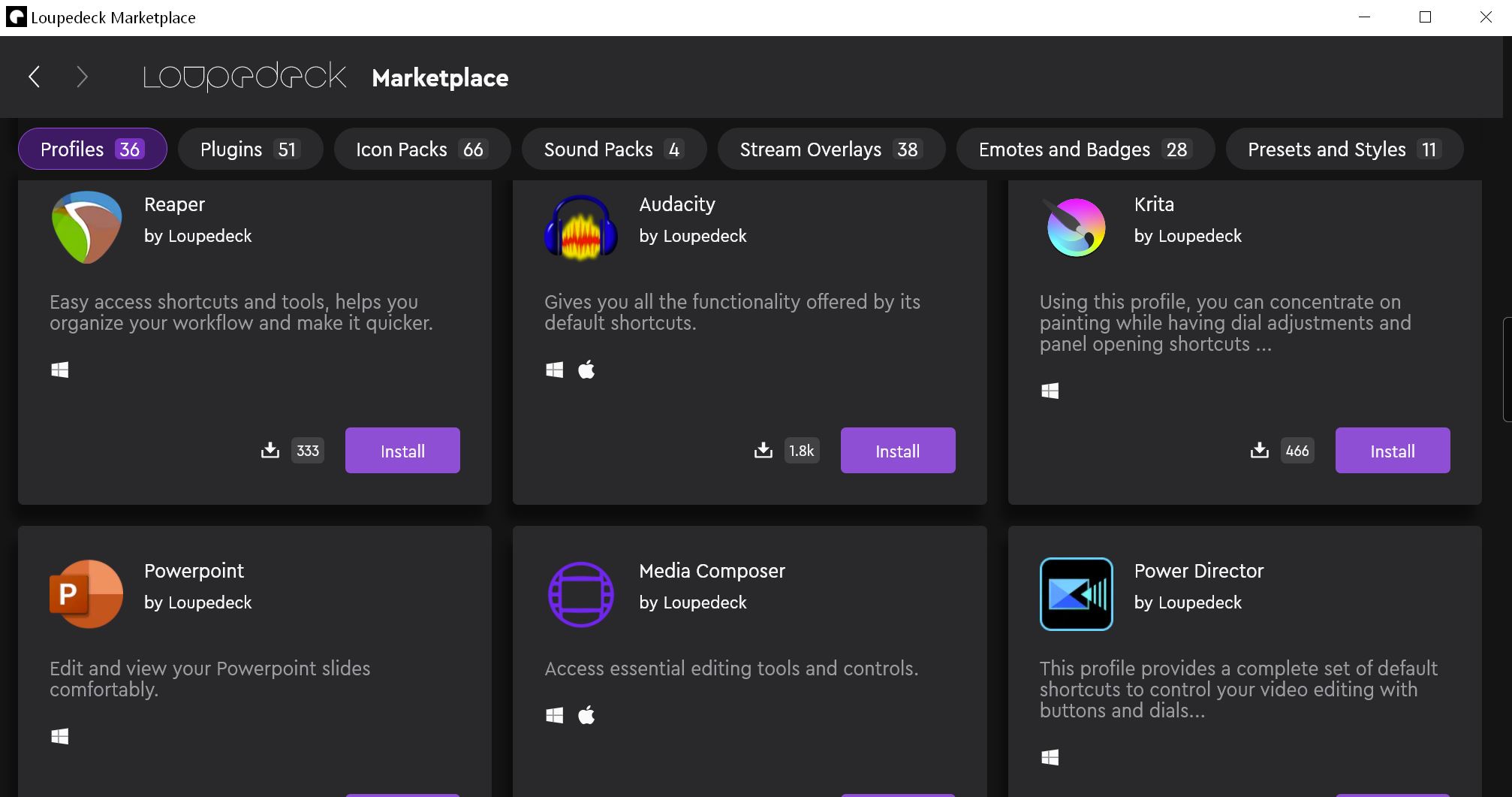Image resolution: width=1512 pixels, height=797 pixels.
Task: Open the Powerpoint profile icon
Action: coord(86,593)
